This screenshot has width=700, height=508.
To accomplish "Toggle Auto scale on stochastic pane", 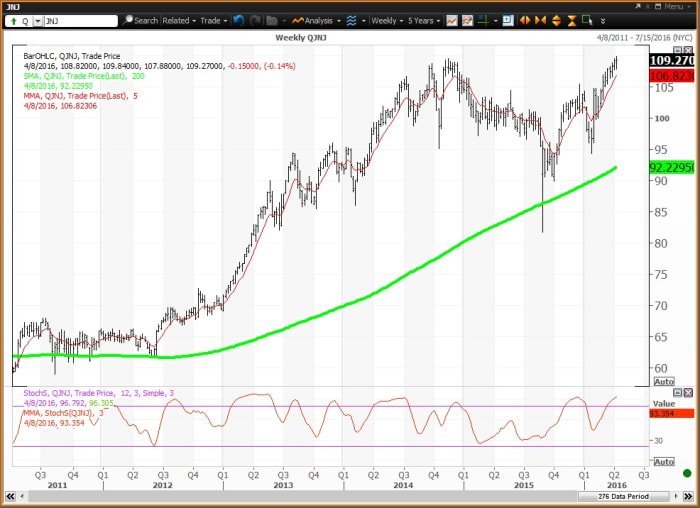I will point(663,462).
